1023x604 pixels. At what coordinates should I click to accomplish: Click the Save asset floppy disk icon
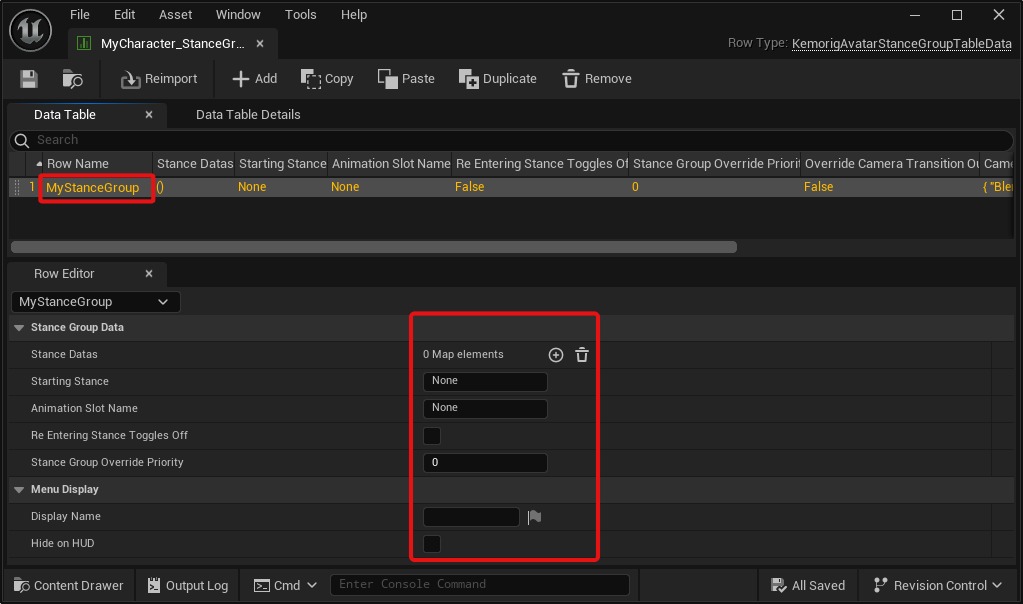[x=28, y=79]
